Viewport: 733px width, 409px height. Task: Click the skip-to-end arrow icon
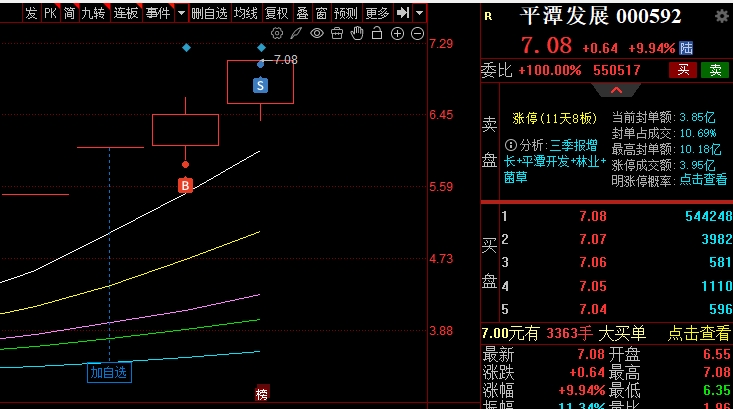tap(402, 13)
